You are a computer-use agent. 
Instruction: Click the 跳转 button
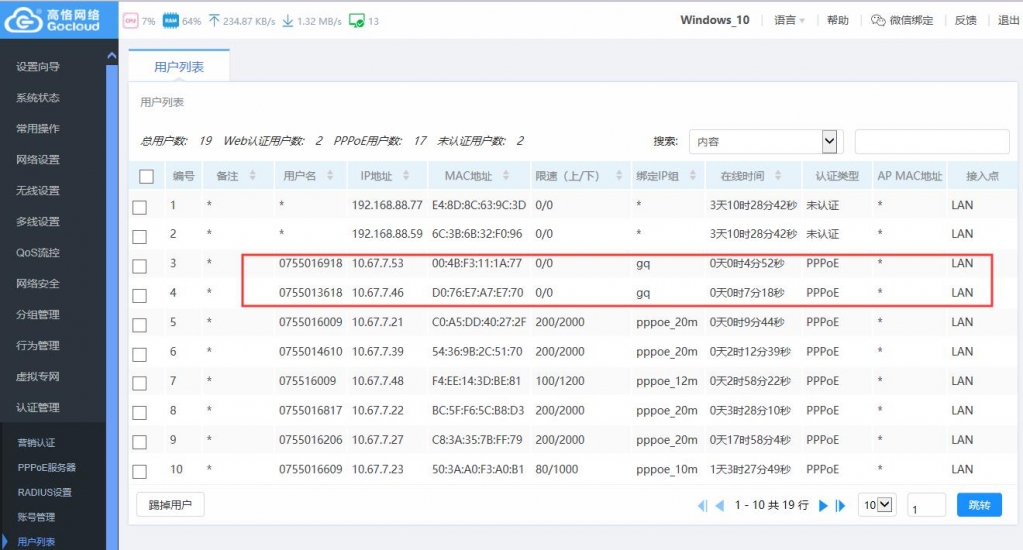[979, 505]
